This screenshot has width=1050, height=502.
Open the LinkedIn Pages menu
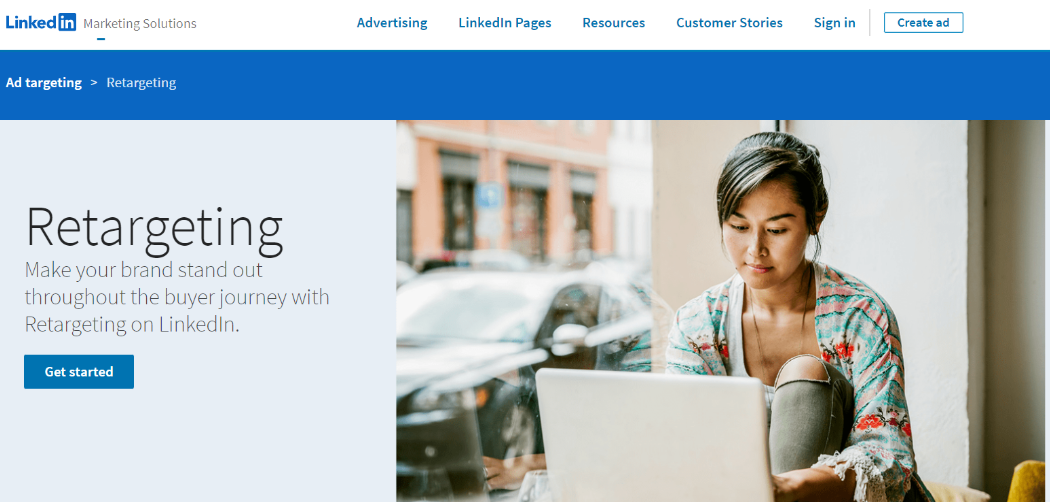pos(505,23)
